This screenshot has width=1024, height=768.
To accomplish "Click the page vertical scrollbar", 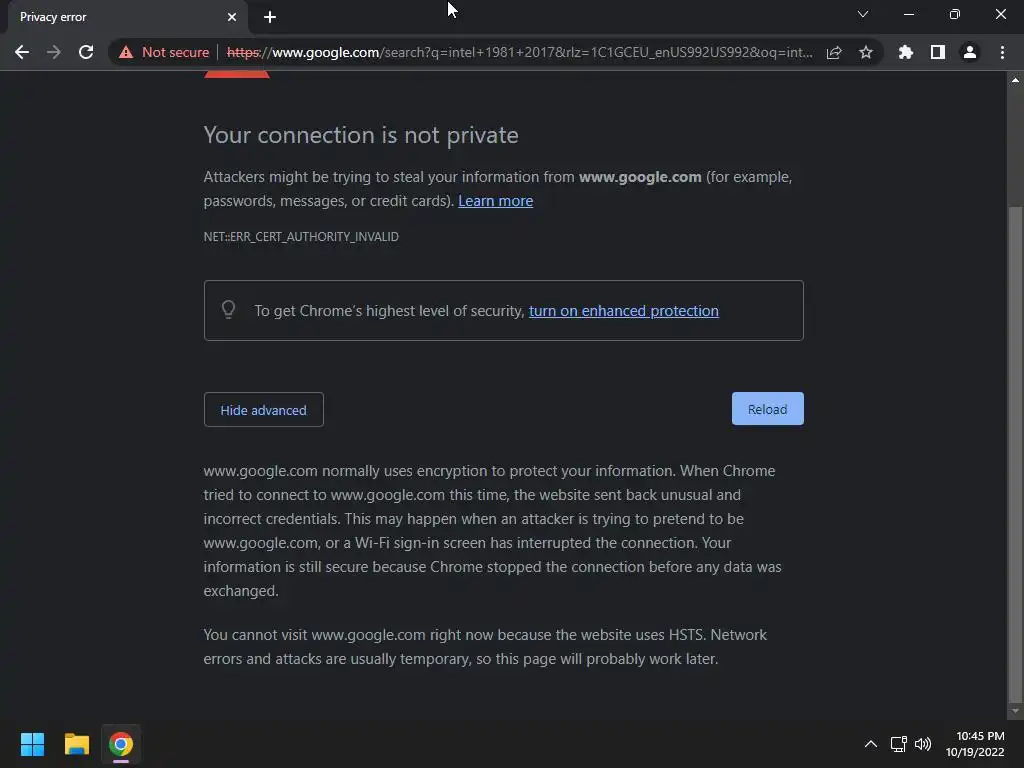I will (1016, 450).
